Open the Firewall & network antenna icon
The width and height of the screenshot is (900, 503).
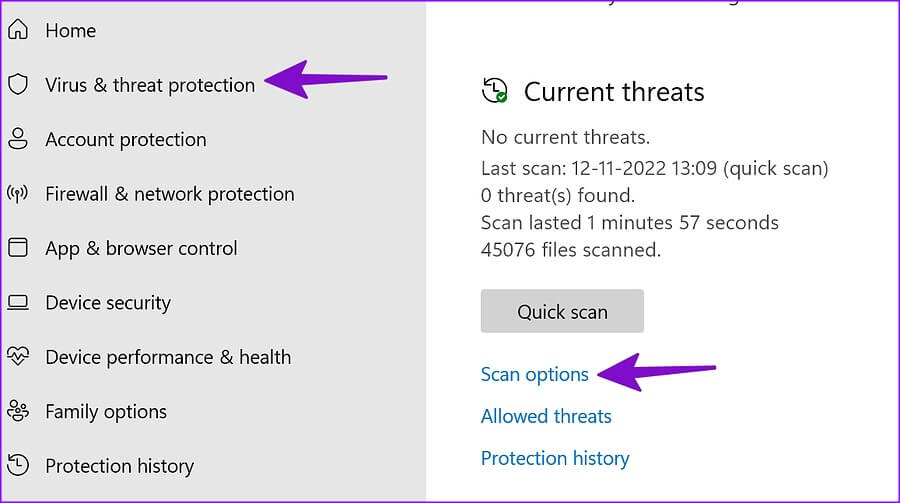(18, 194)
